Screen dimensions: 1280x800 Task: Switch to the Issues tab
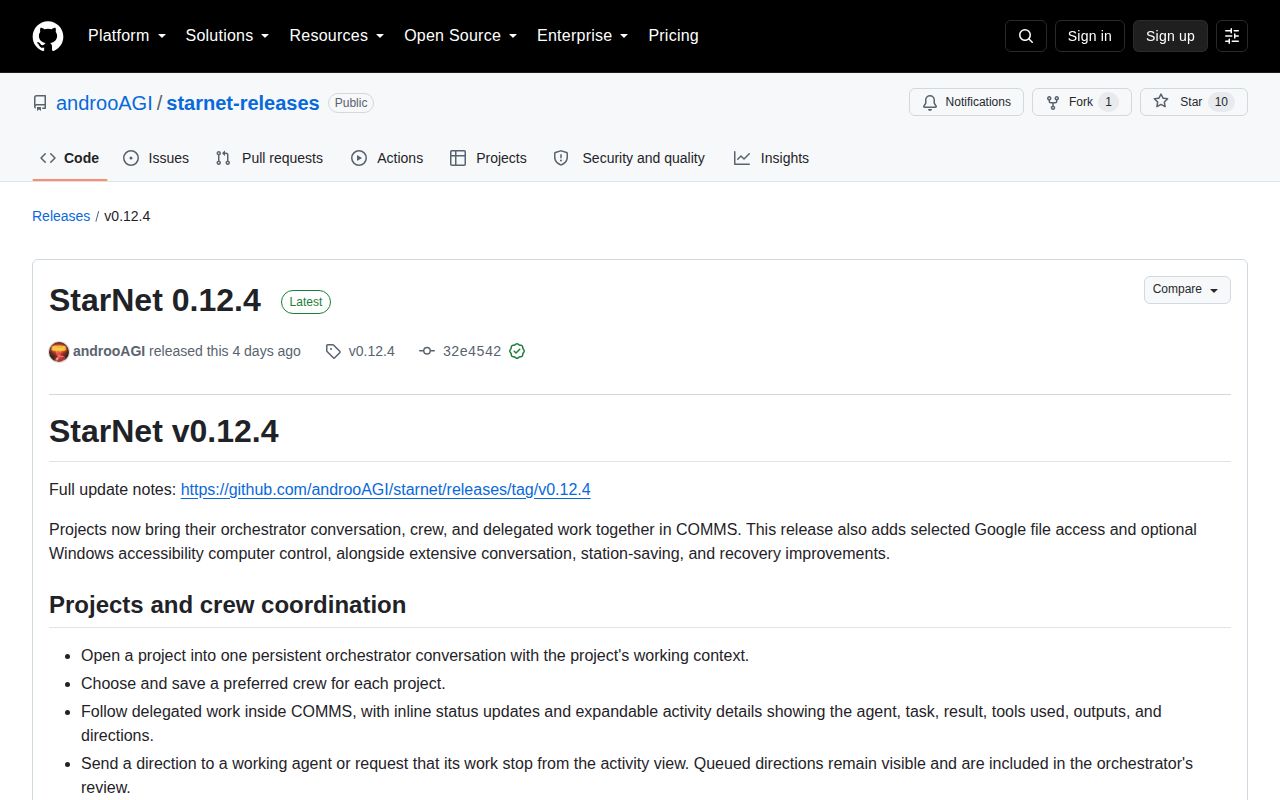pyautogui.click(x=156, y=158)
